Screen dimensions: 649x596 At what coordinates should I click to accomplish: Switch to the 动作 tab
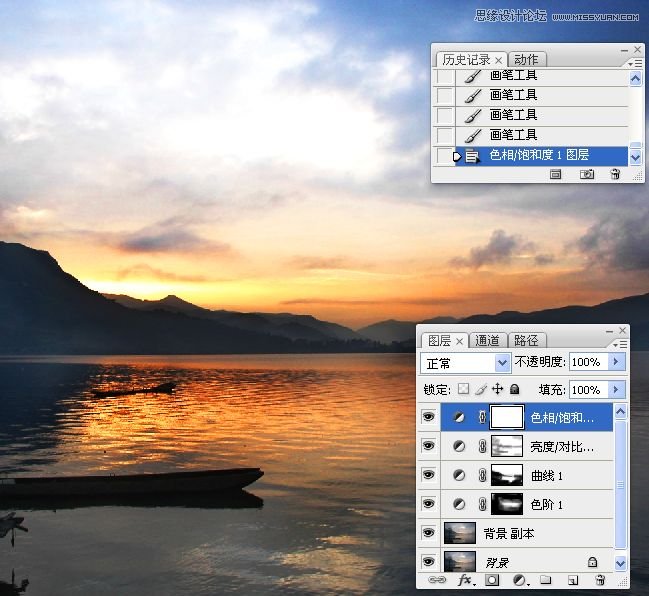pos(526,60)
